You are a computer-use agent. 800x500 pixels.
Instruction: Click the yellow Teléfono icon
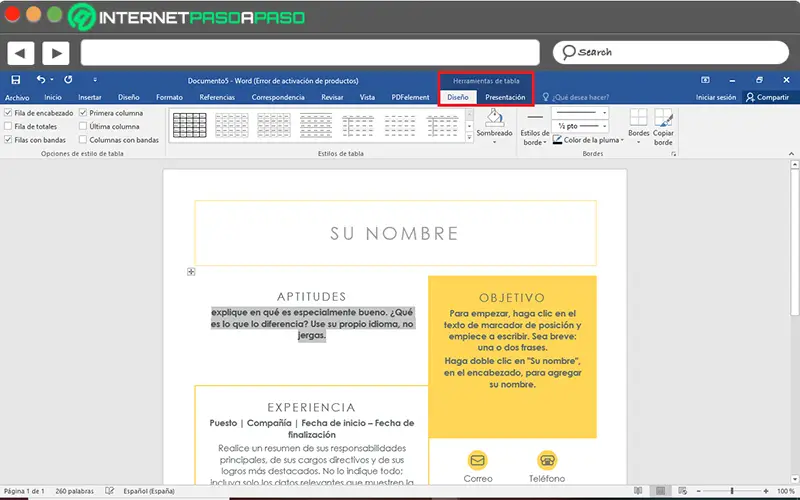coord(547,461)
